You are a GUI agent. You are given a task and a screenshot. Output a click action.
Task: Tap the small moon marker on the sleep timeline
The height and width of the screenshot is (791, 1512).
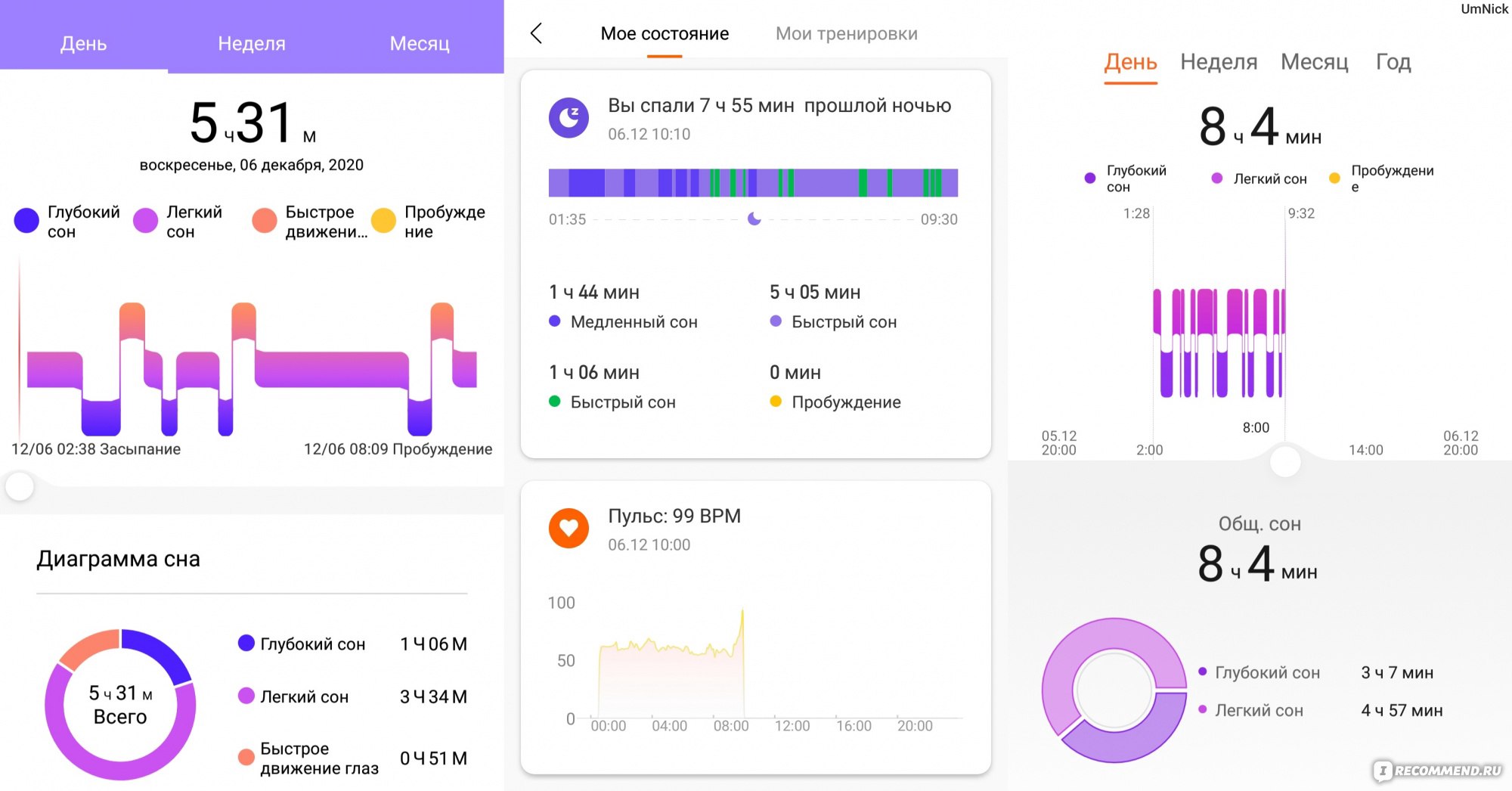pos(754,219)
